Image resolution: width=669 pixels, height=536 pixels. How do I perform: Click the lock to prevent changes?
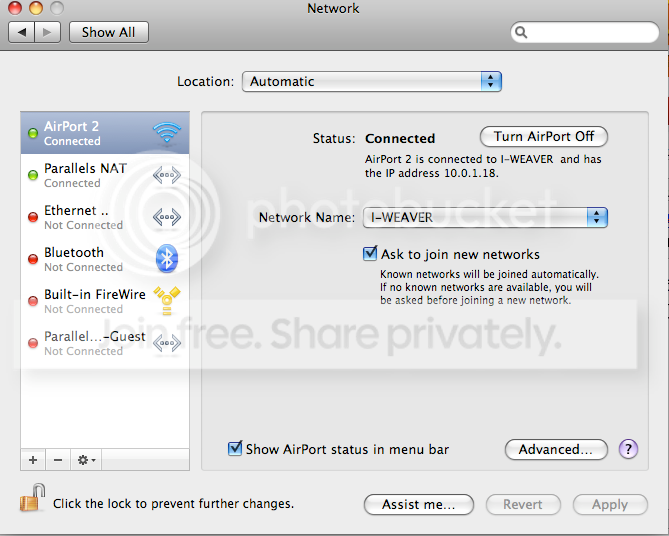[33, 498]
